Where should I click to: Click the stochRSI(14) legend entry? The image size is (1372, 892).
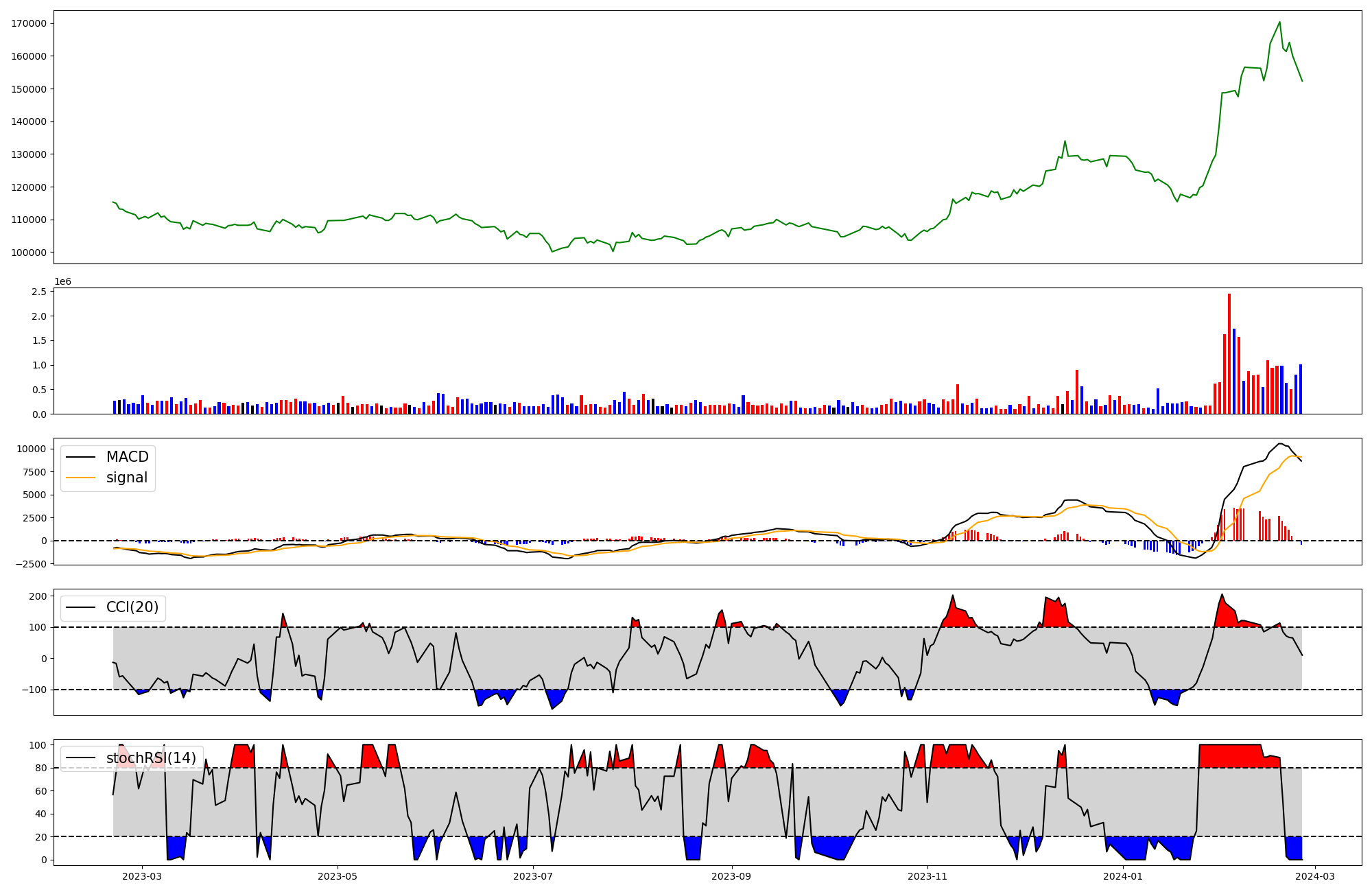click(151, 758)
